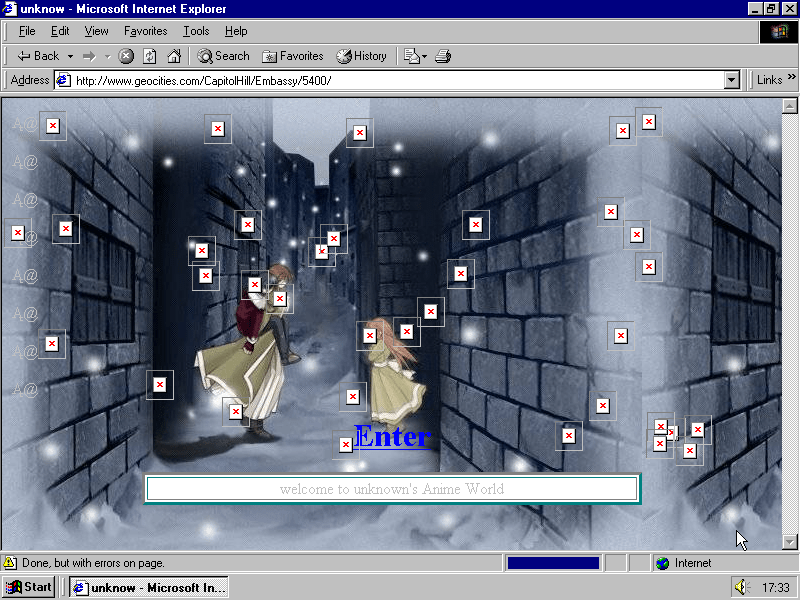
Task: Go to the Home page icon
Action: [x=174, y=56]
